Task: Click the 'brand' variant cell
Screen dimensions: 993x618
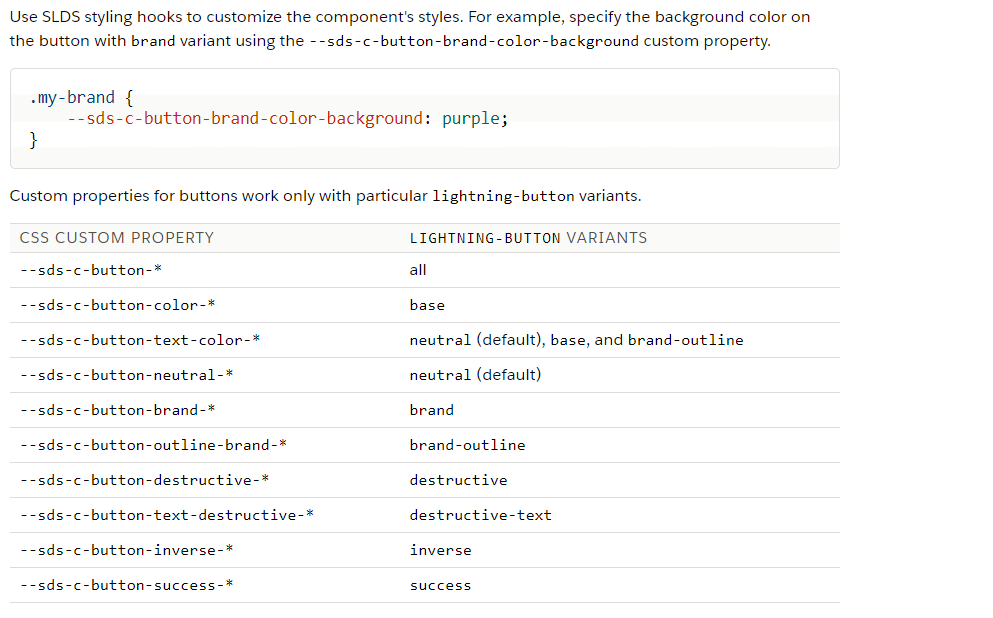Action: point(431,410)
